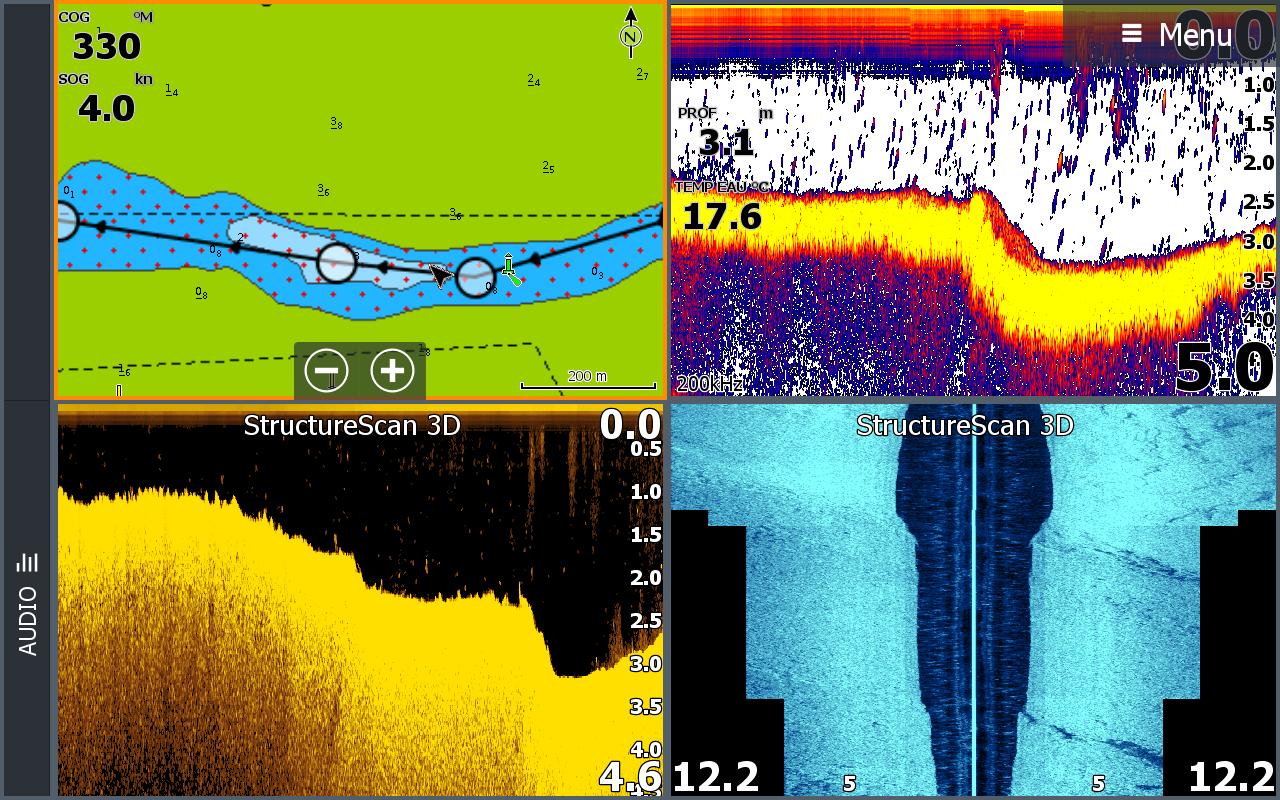Select the circular waypoint nearest the vessel
The image size is (1280, 800).
click(475, 277)
